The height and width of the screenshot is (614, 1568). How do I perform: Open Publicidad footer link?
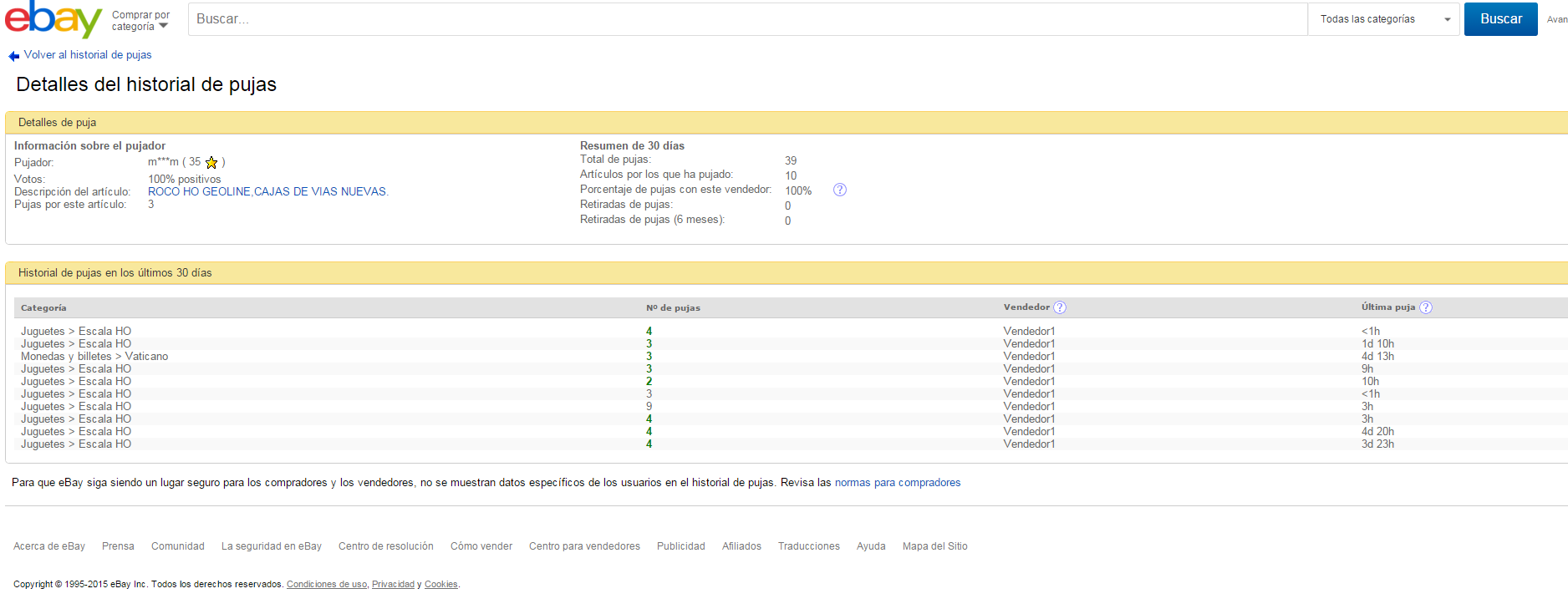coord(681,546)
